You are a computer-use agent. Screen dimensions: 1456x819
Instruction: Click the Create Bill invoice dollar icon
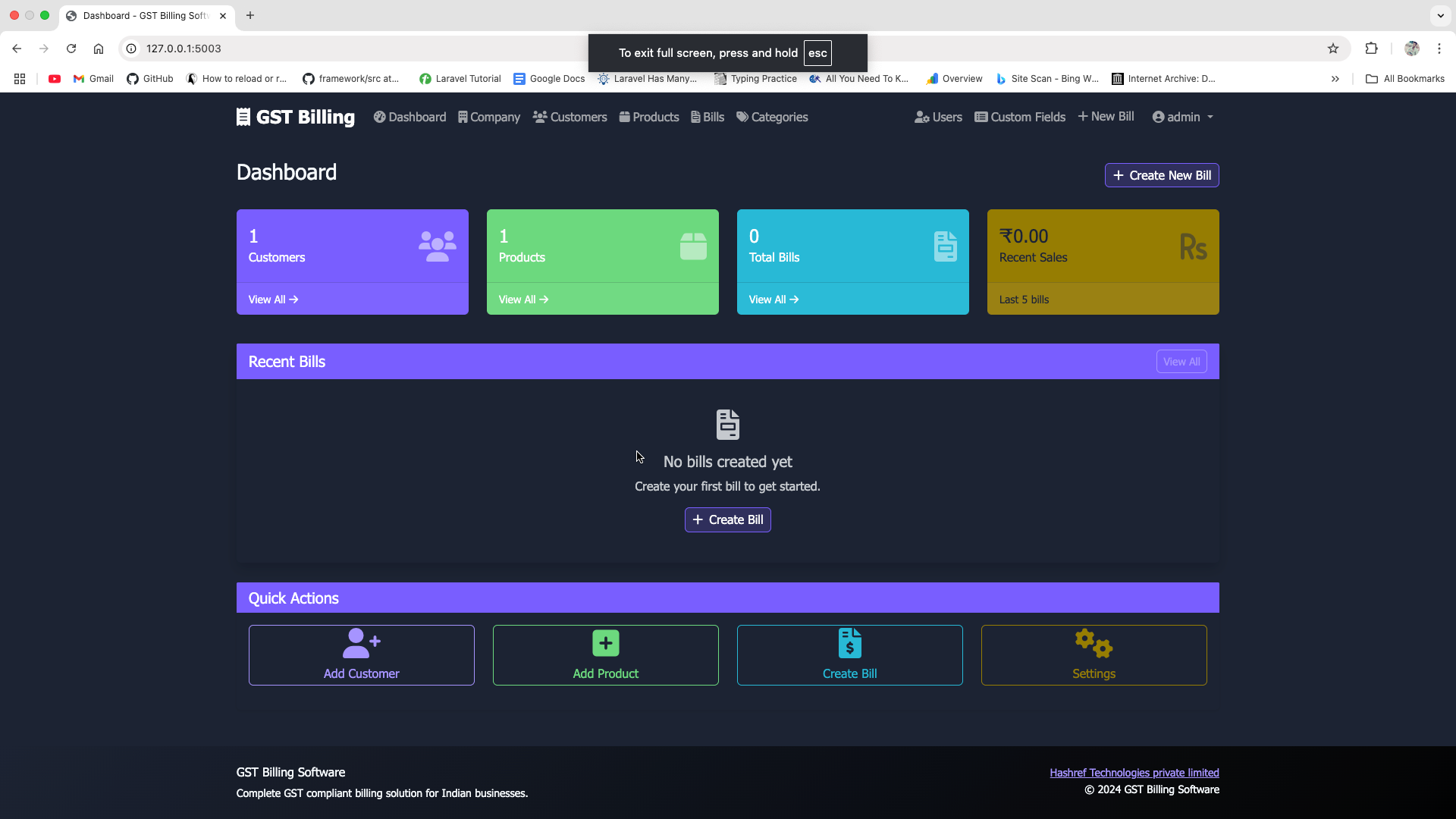[849, 643]
